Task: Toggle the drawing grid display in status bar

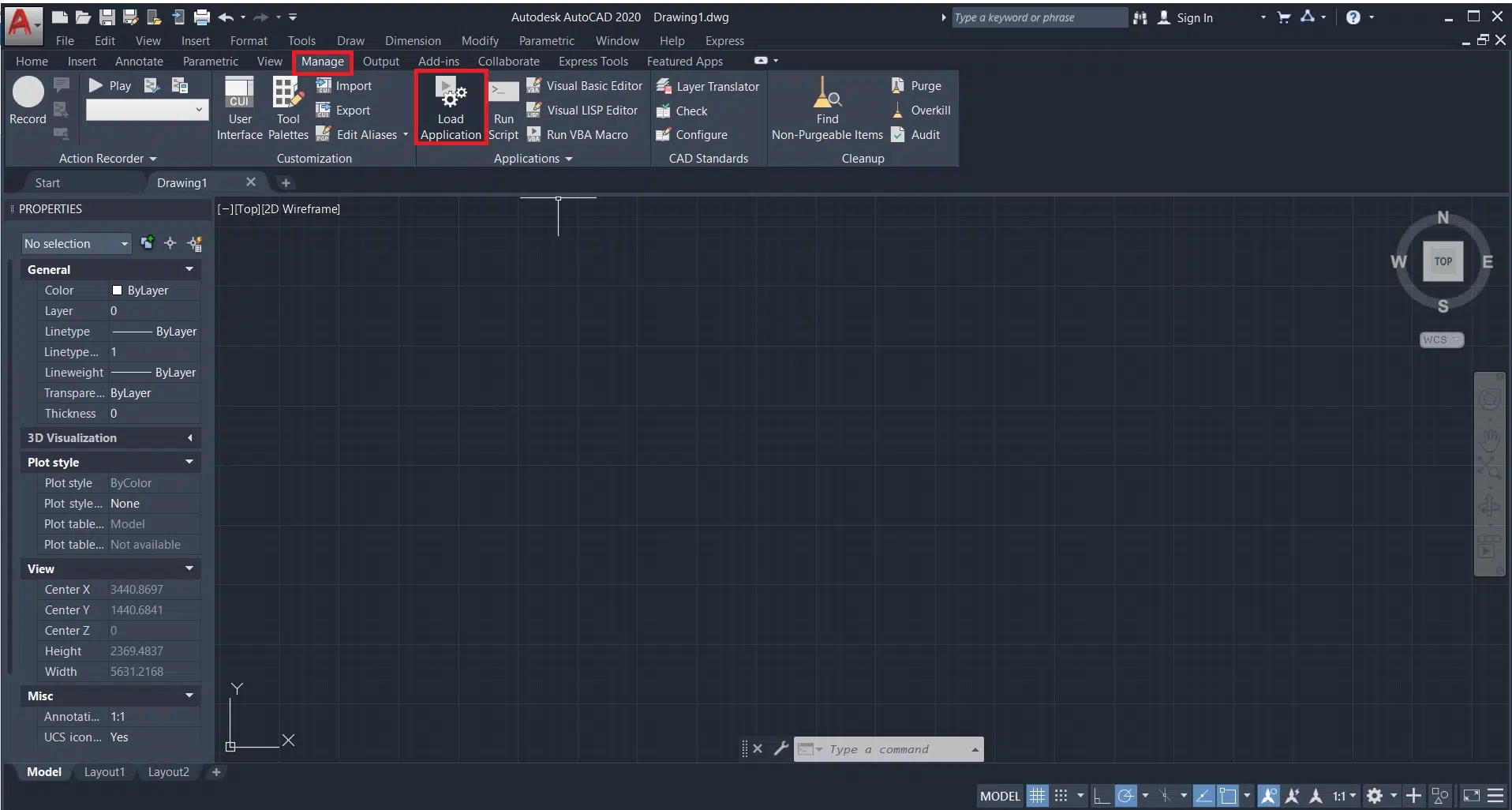Action: [1037, 796]
